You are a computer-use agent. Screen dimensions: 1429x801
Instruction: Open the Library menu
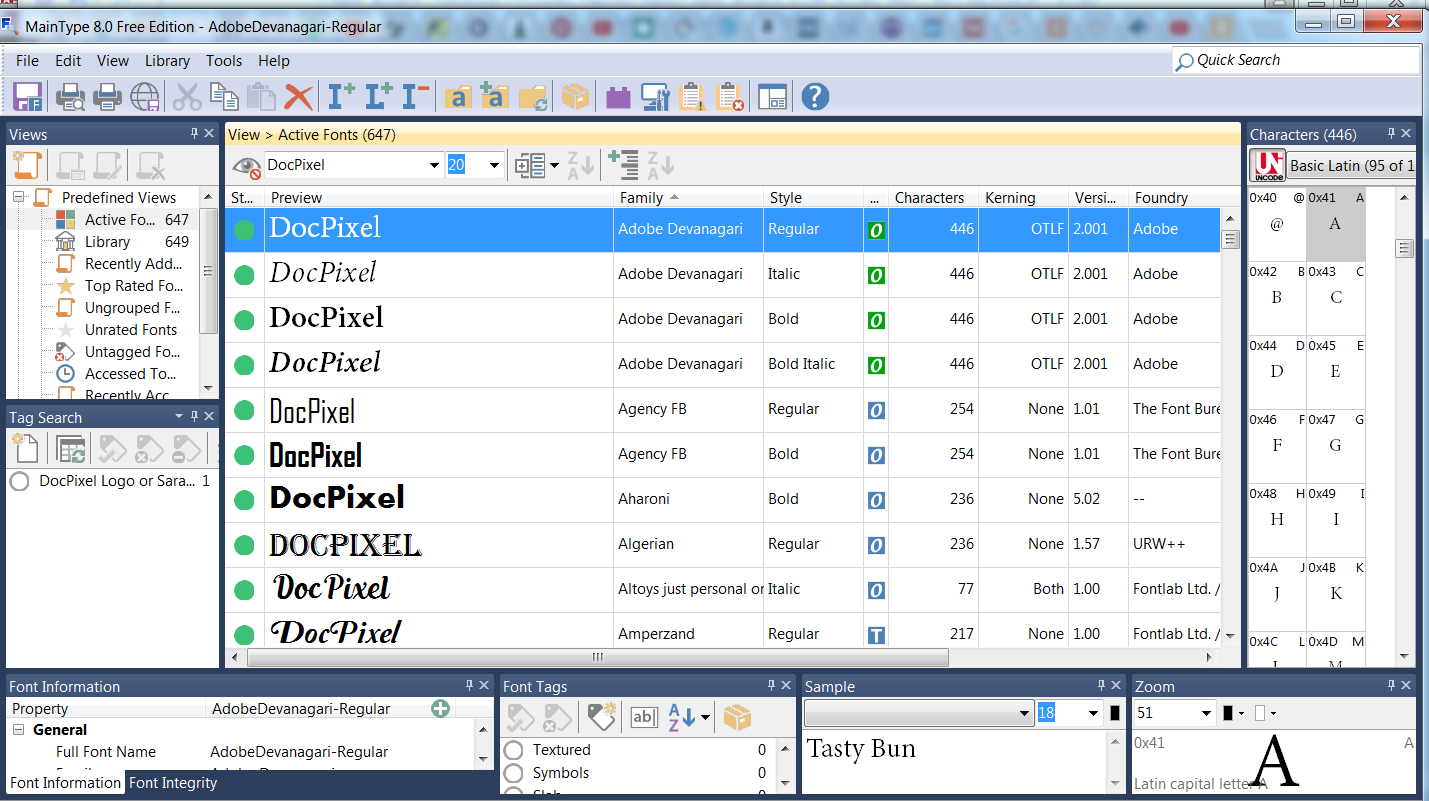point(167,61)
